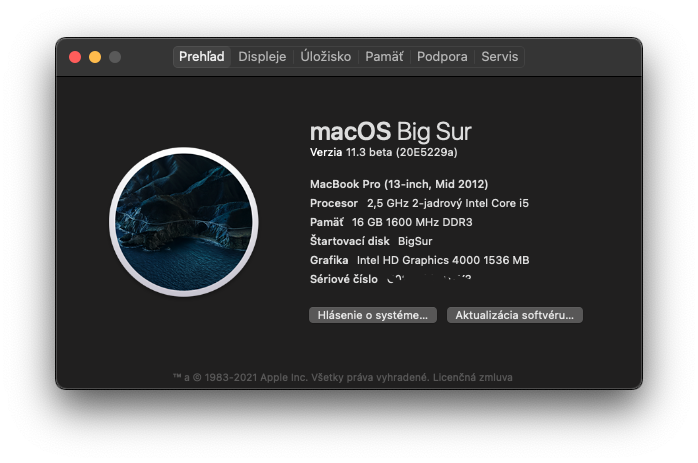Image resolution: width=698 pixels, height=463 pixels.
Task: Click the Štartovací disk BigSur line
Action: [371, 241]
